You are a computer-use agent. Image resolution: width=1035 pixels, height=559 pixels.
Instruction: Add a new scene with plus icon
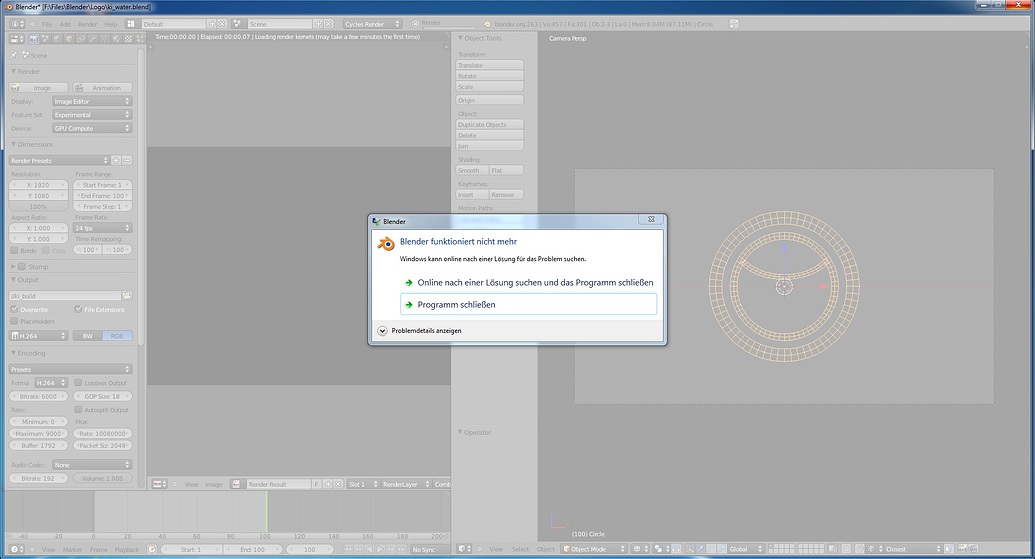point(318,24)
